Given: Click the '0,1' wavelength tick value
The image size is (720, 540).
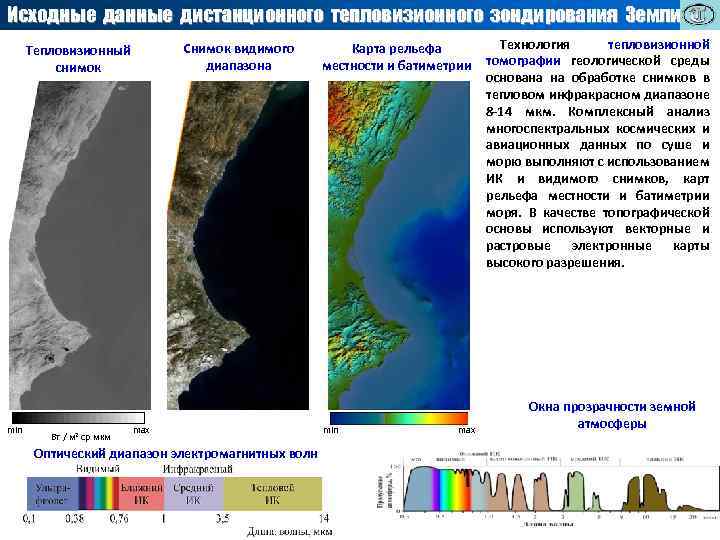Looking at the screenshot, I should [28, 519].
